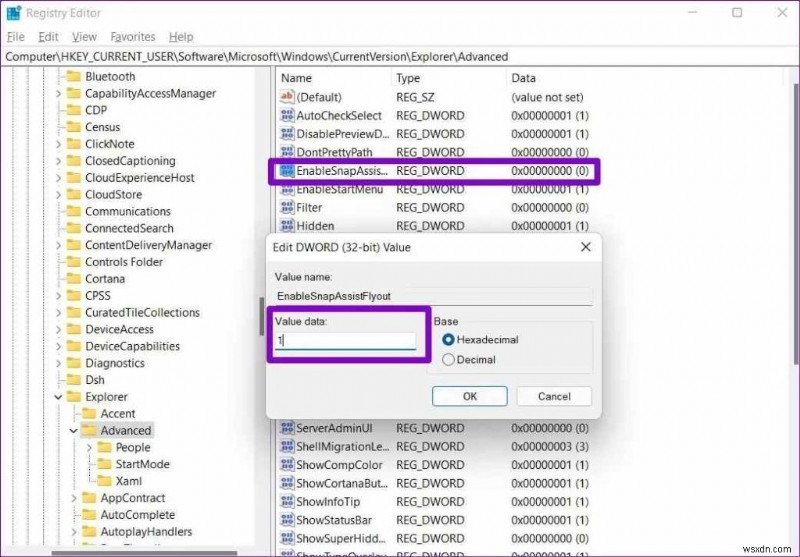This screenshot has width=800, height=557.
Task: Click the ShowCompColor DWORD icon
Action: [287, 465]
